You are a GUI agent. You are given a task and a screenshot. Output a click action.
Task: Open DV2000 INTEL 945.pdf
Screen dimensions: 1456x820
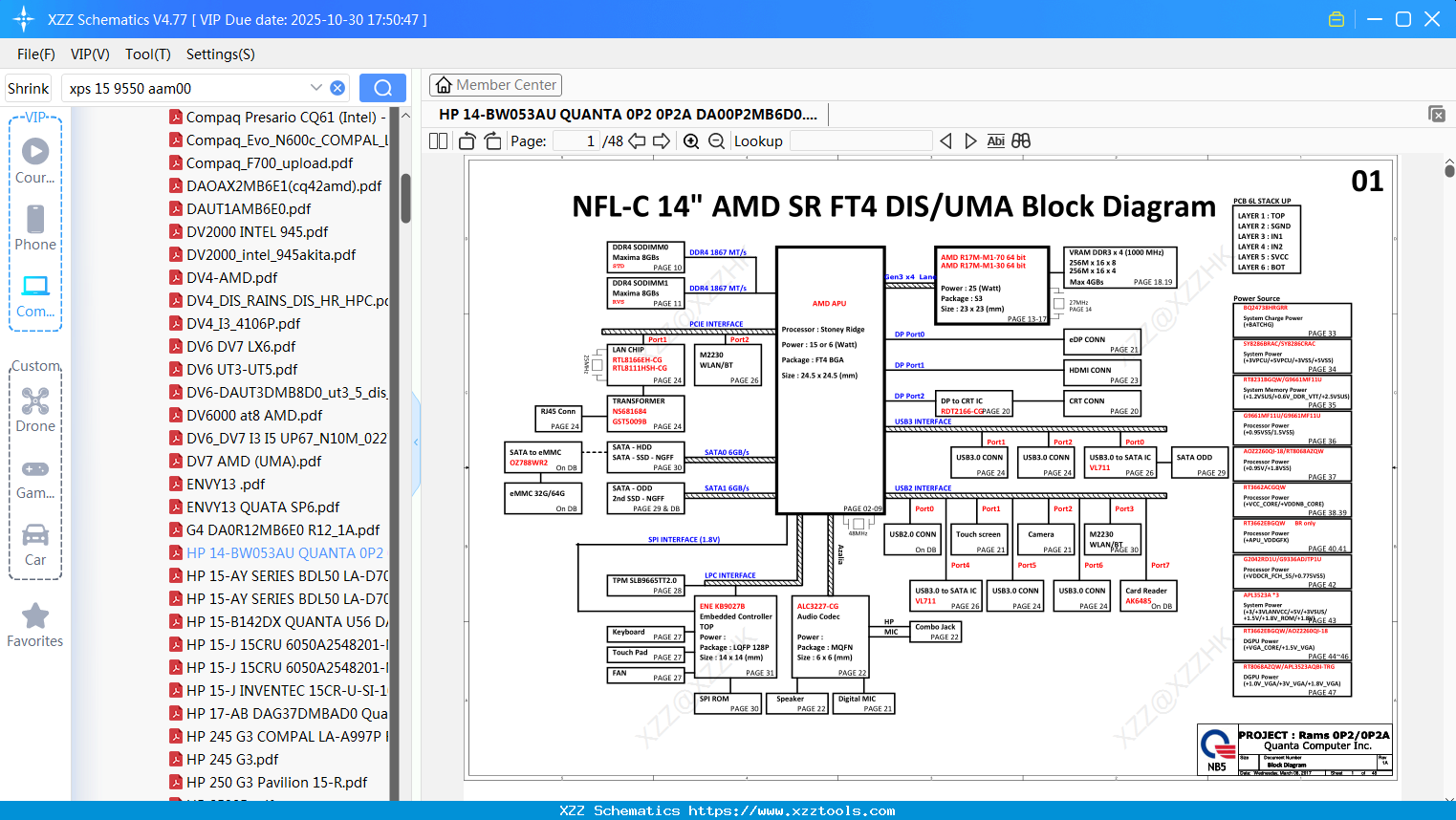point(249,232)
